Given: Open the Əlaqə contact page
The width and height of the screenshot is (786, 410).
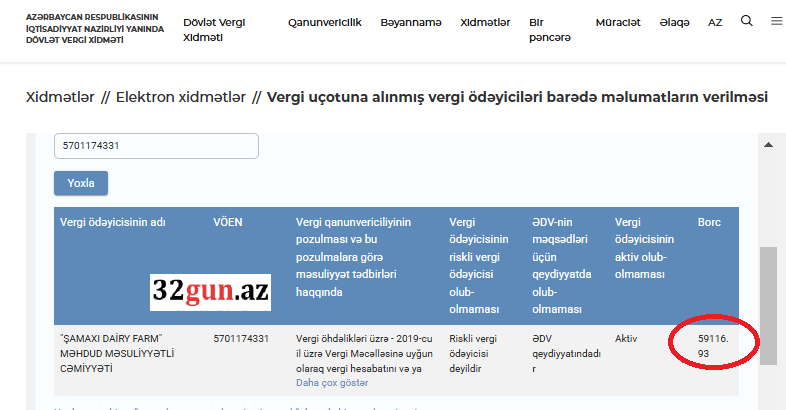Looking at the screenshot, I should click(x=674, y=22).
